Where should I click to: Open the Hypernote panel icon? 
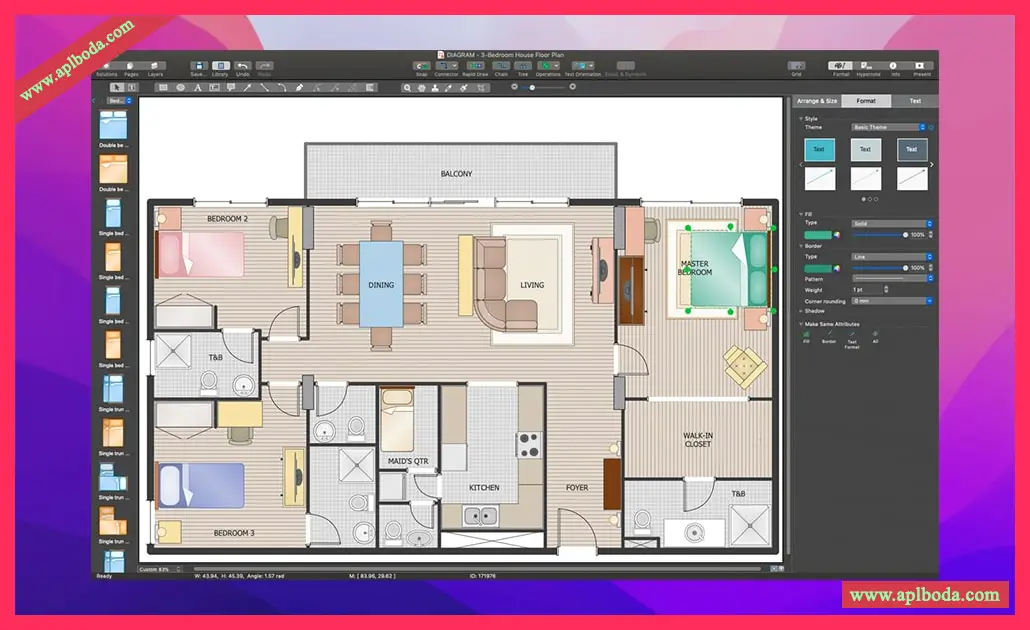click(867, 66)
